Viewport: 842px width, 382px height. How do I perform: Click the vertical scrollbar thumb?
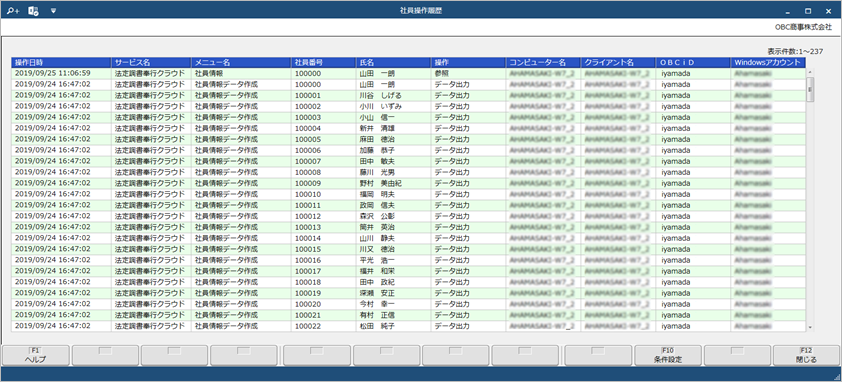[x=810, y=89]
